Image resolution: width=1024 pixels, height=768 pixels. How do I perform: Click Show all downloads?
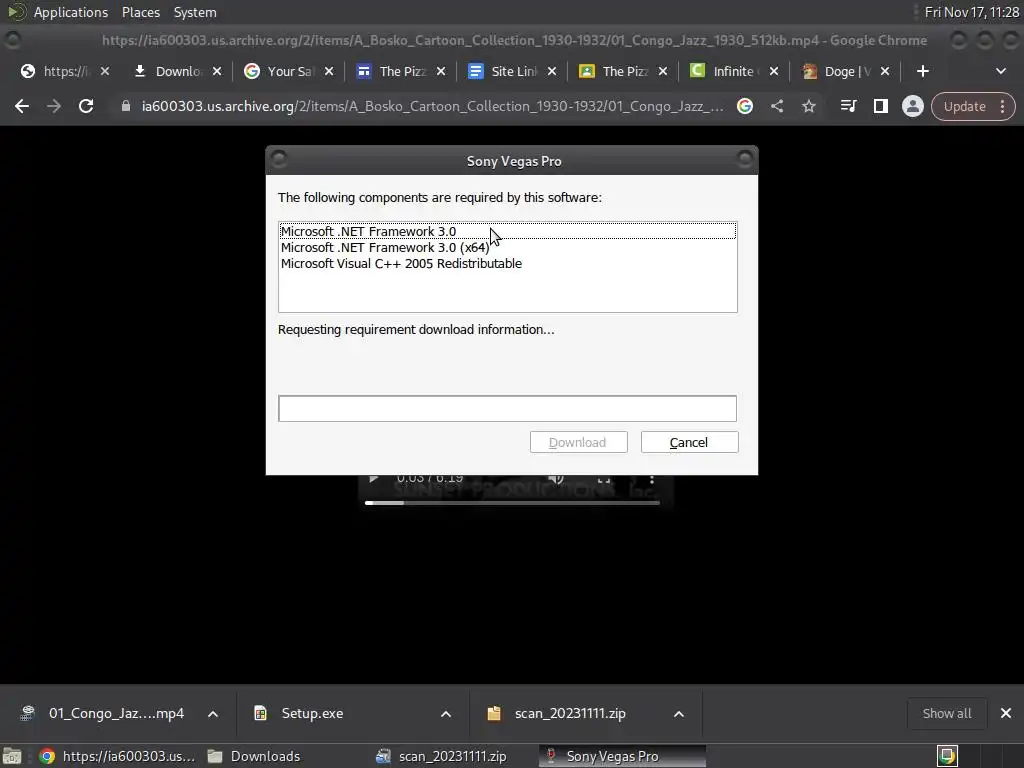(946, 713)
